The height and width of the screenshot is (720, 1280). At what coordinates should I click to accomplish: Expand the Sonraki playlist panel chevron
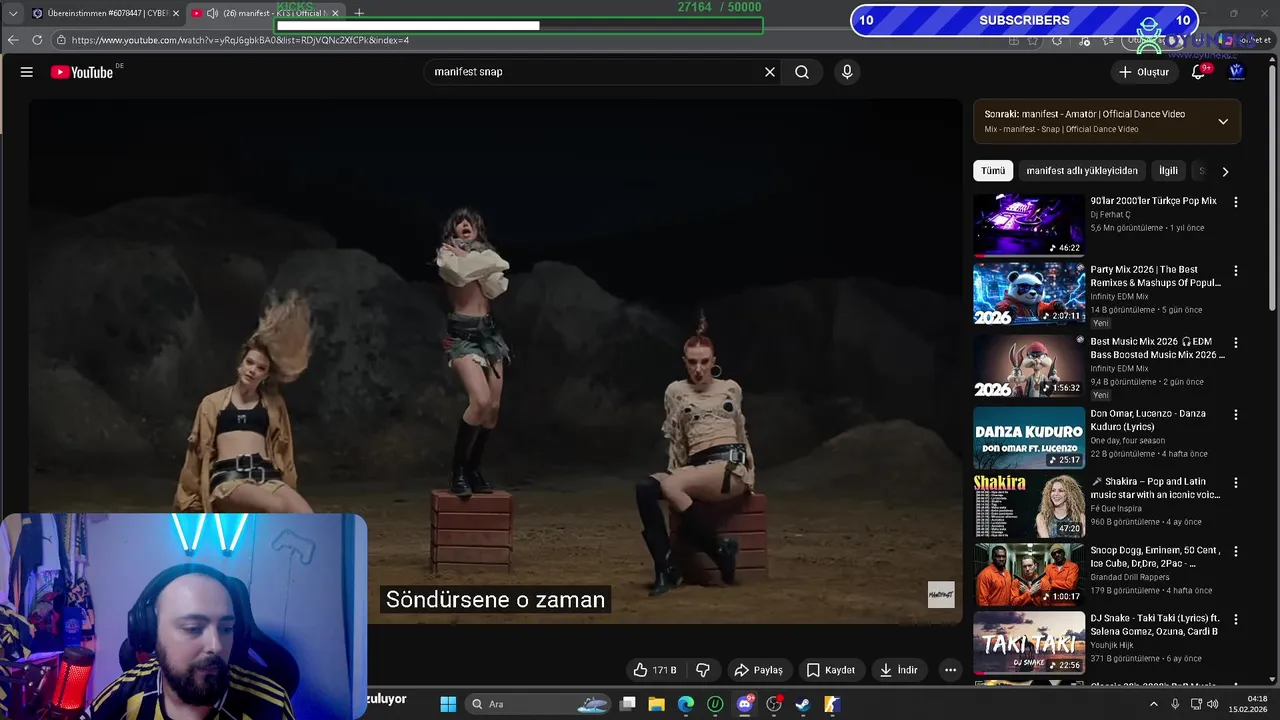tap(1222, 121)
